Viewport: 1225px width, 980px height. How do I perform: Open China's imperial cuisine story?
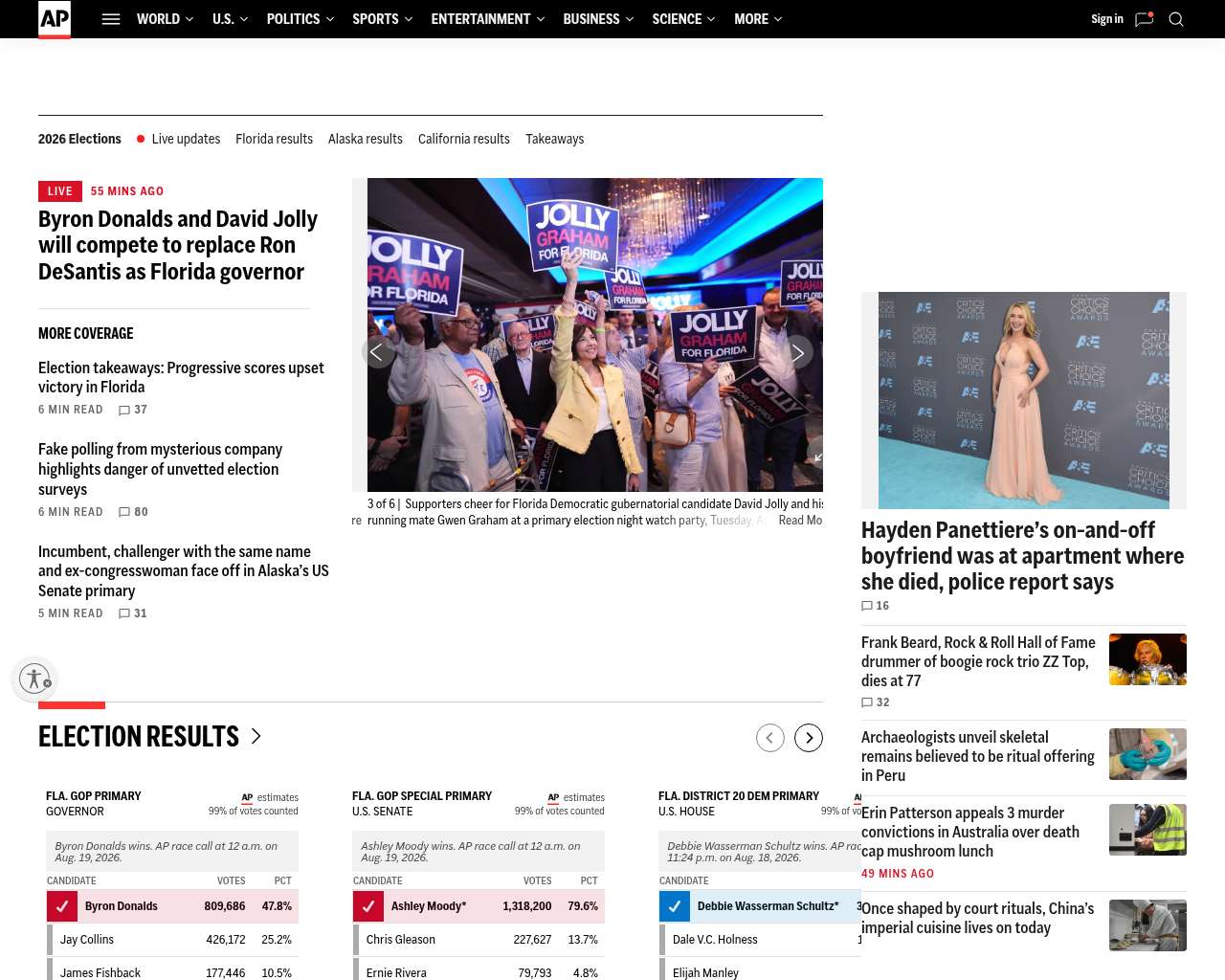tap(977, 918)
